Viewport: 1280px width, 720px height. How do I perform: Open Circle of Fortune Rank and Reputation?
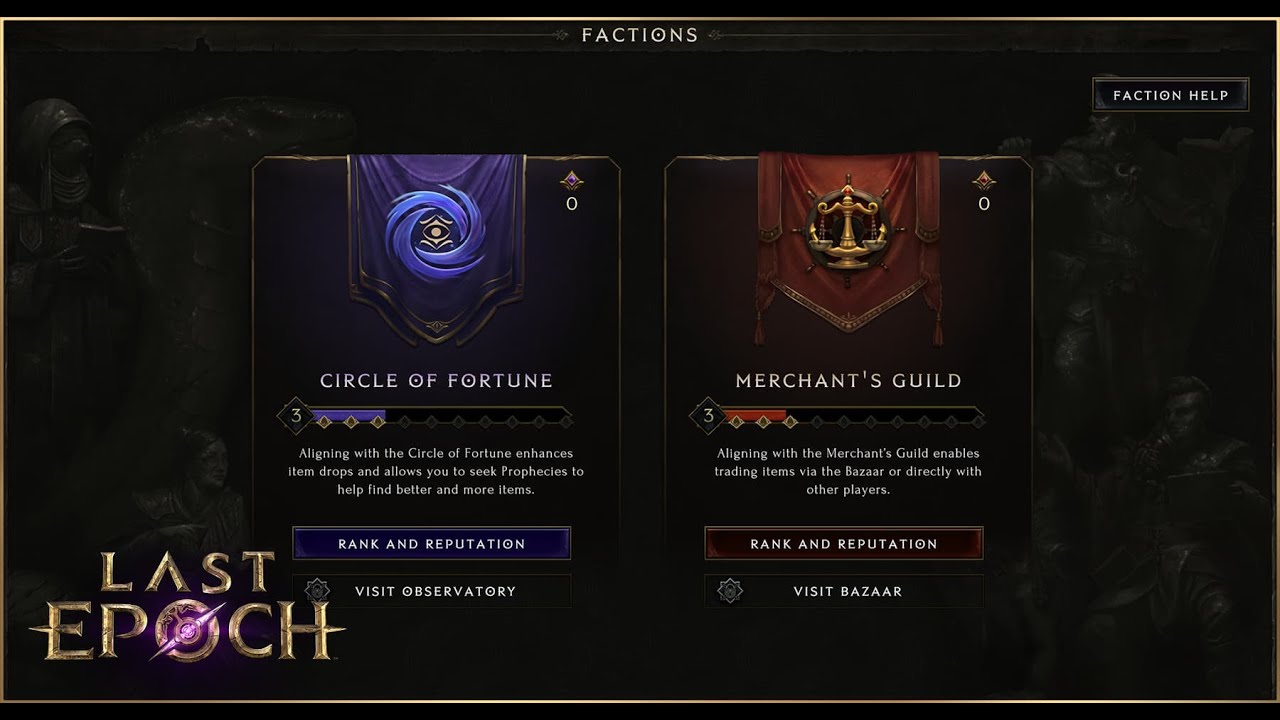click(431, 543)
